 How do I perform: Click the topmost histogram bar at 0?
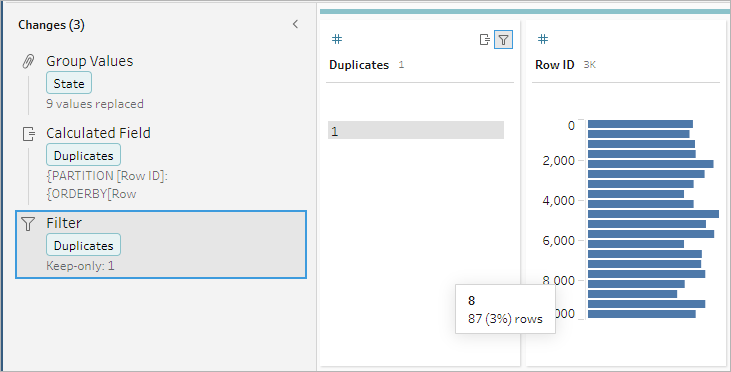click(640, 124)
